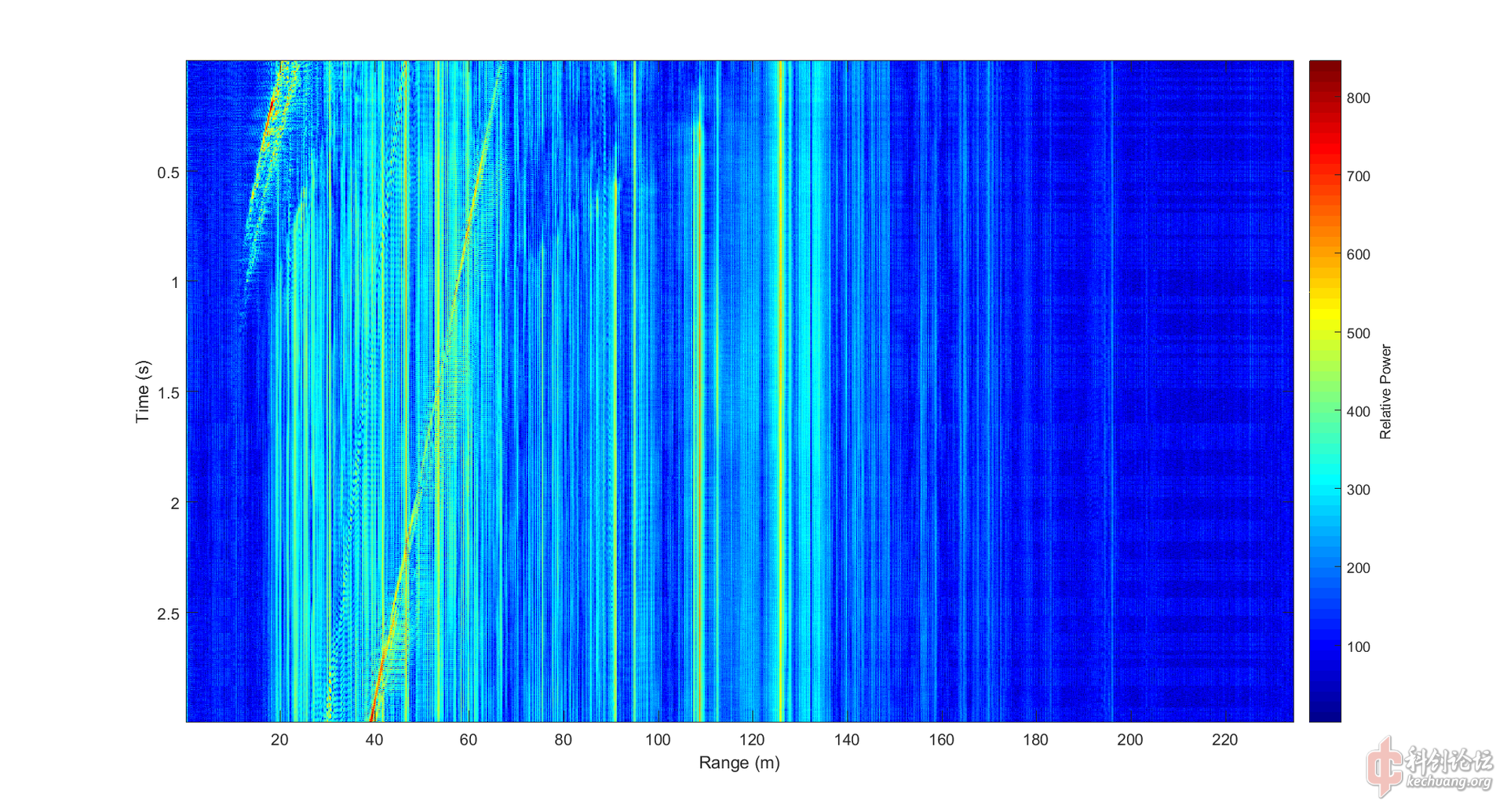Click the x-axis tick label 220
1507x812 pixels.
click(x=1224, y=740)
